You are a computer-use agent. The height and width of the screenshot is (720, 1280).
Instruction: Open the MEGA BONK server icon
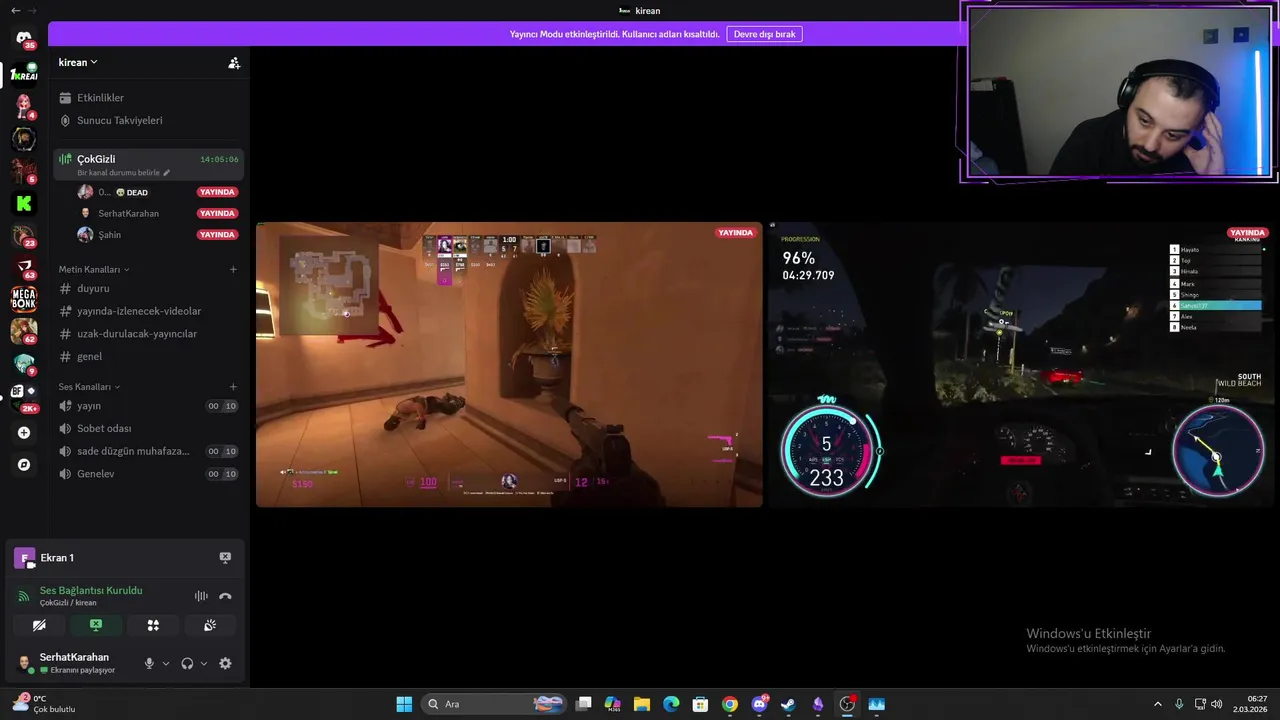24,298
